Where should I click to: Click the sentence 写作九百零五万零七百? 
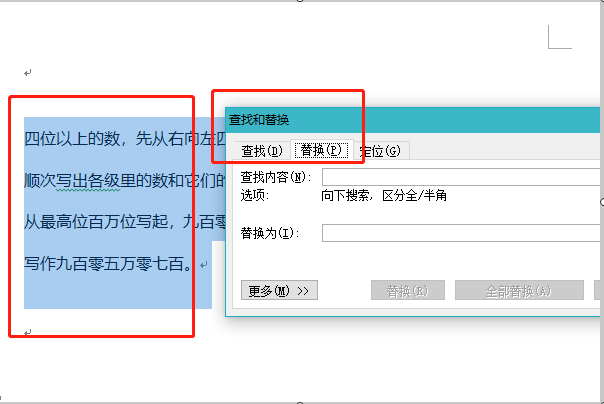pos(108,264)
